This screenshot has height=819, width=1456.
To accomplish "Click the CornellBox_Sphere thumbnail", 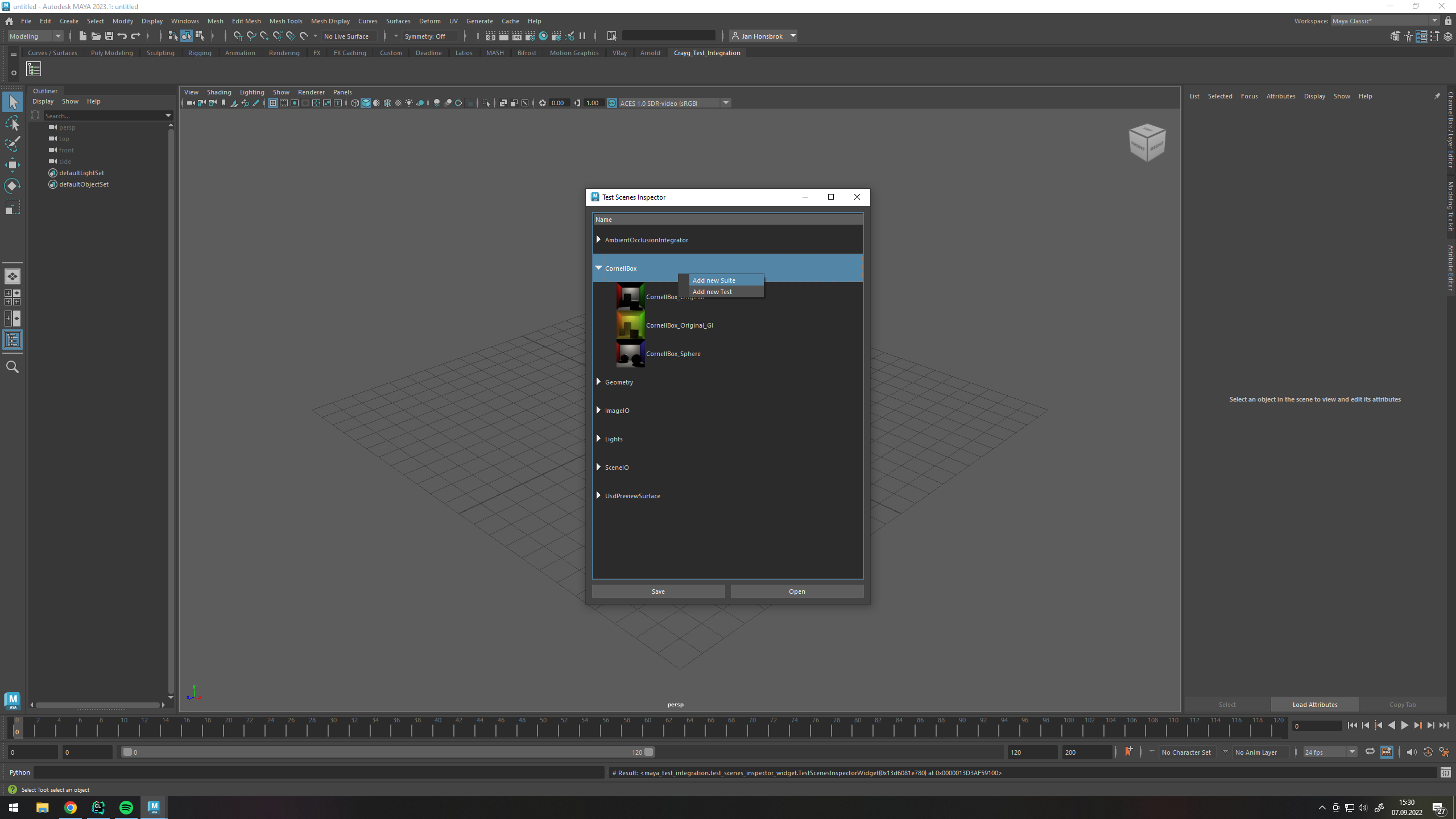I will 630,353.
